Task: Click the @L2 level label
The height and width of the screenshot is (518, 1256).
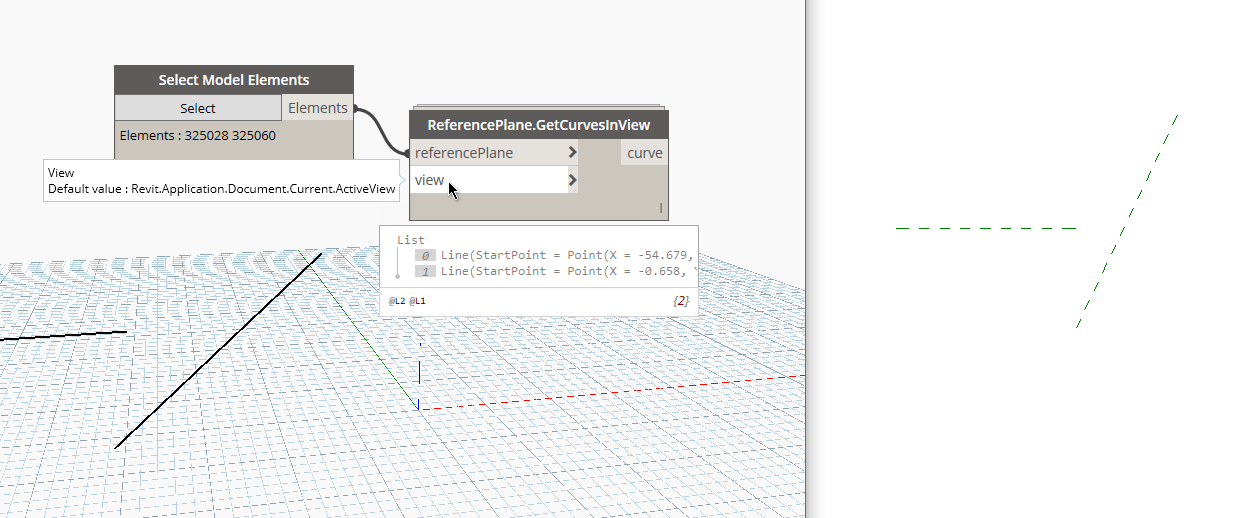Action: pos(397,301)
